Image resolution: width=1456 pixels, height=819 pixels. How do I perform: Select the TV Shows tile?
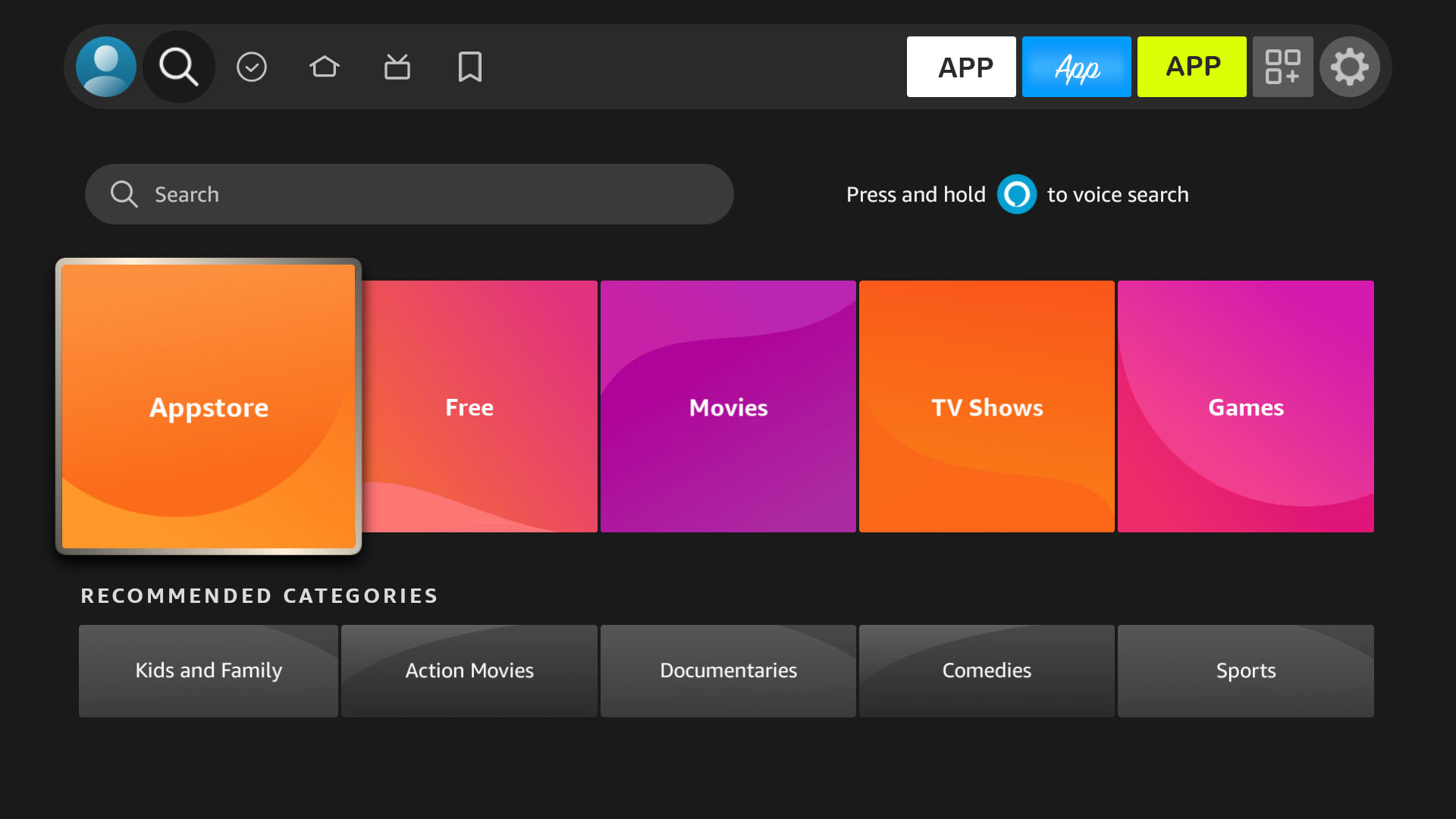pos(987,406)
